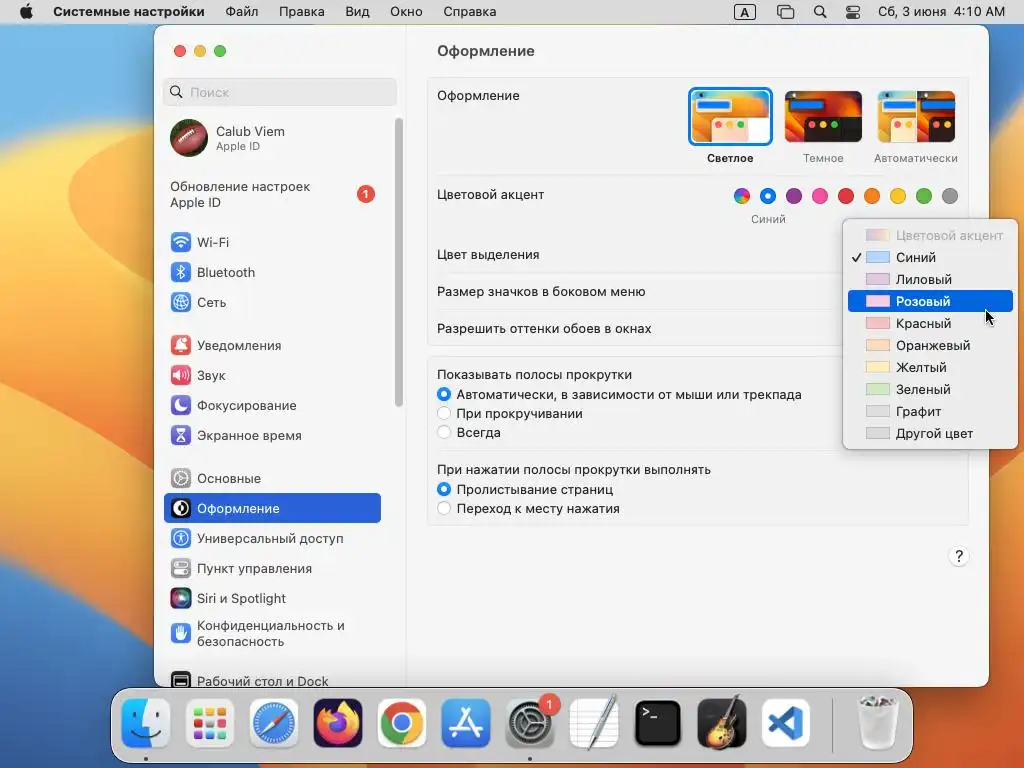Open Terminal from the Dock
Image resolution: width=1024 pixels, height=768 pixels.
[658, 723]
